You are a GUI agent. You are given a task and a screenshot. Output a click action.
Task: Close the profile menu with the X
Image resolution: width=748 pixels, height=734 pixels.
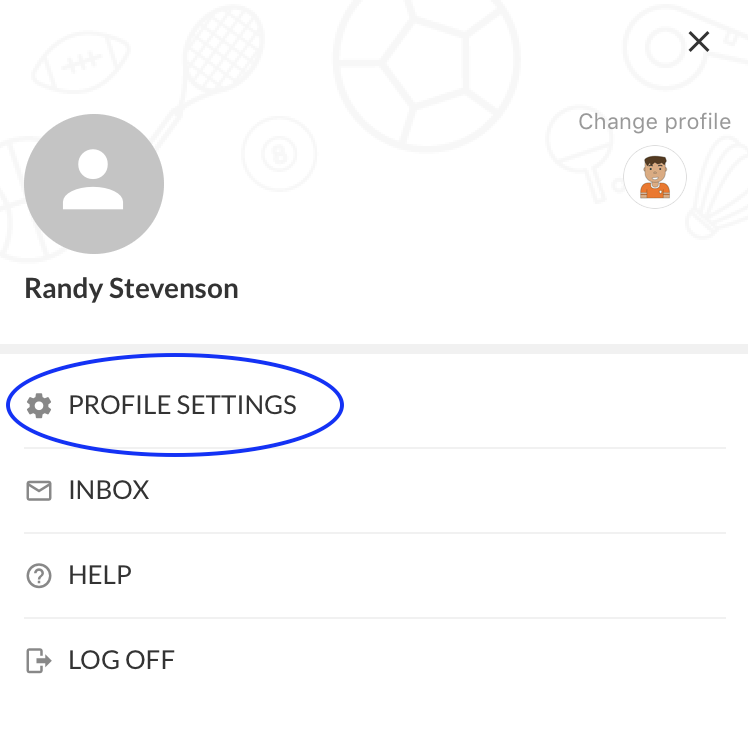pos(699,41)
